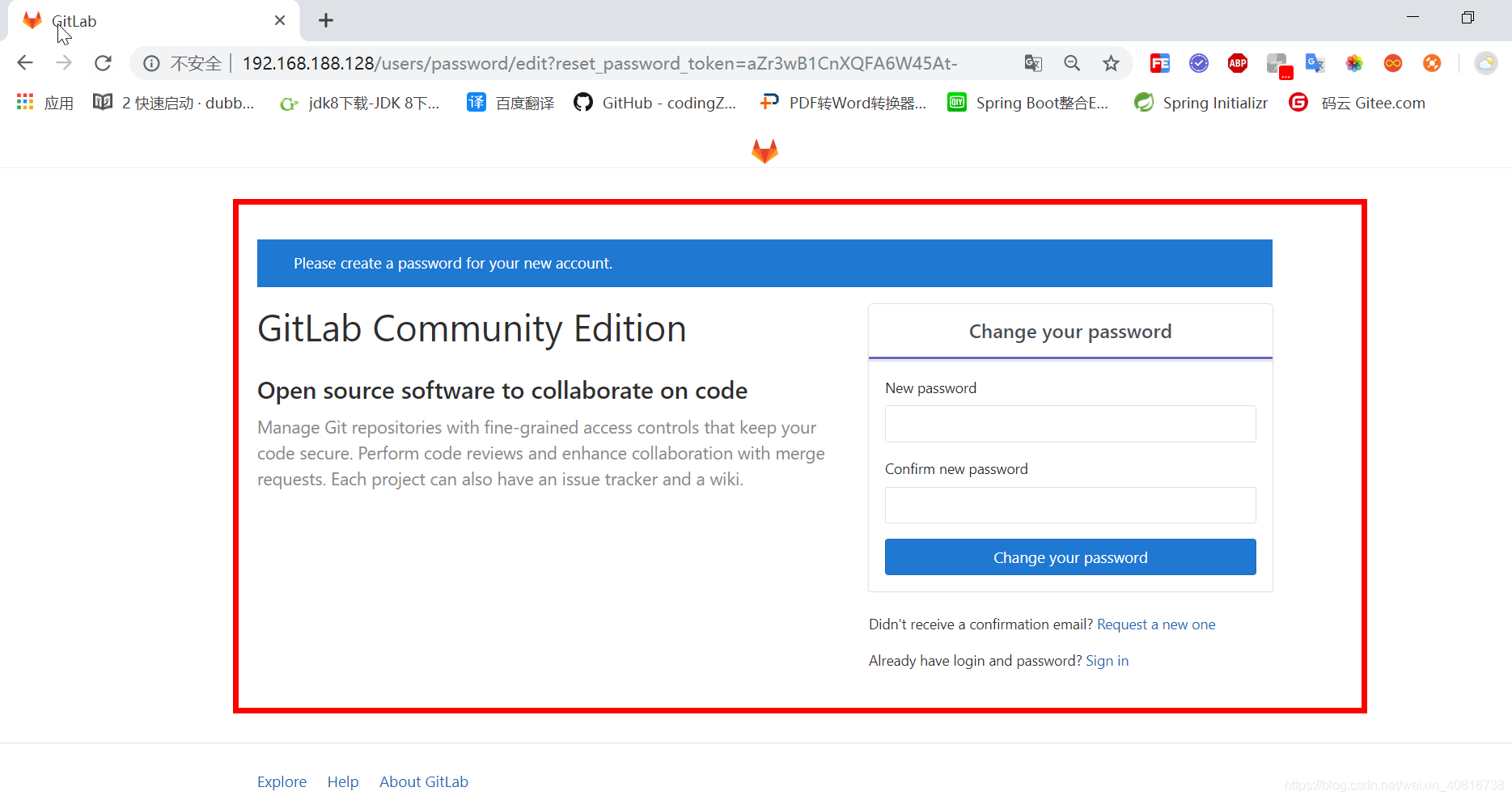Open the Spring Initializr bookmark
This screenshot has height=800, width=1512.
coord(1201,103)
